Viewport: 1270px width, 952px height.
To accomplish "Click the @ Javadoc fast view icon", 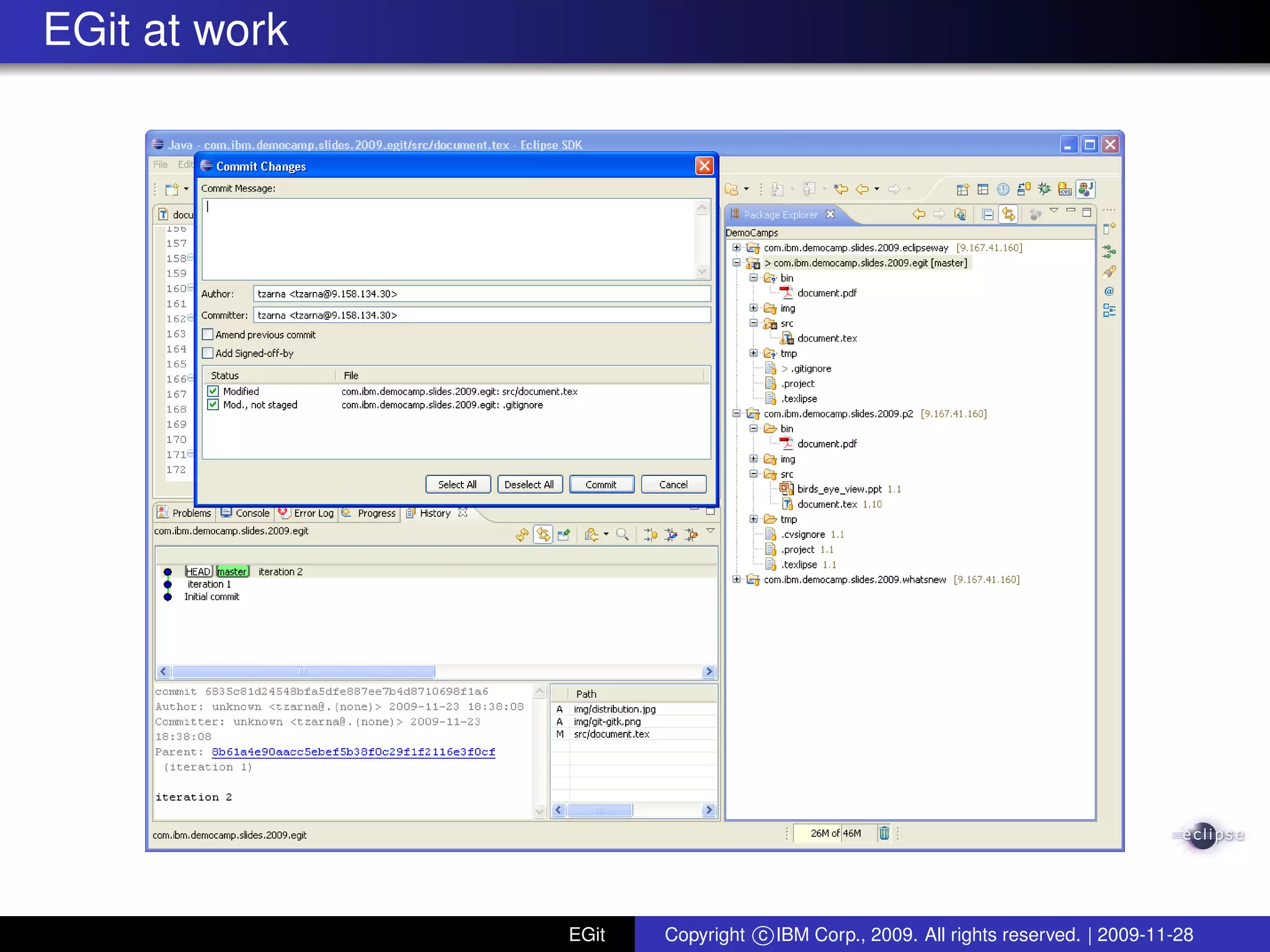I will tap(1109, 291).
